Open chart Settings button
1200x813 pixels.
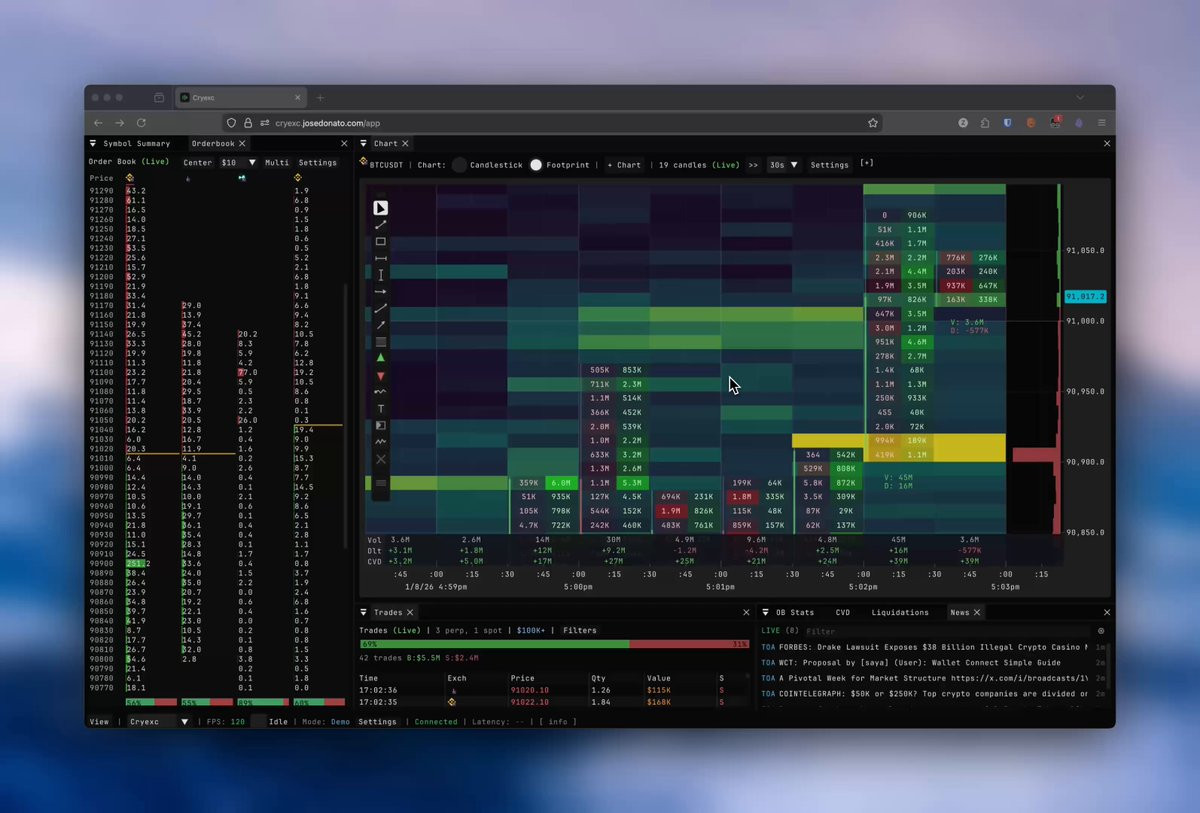[829, 165]
